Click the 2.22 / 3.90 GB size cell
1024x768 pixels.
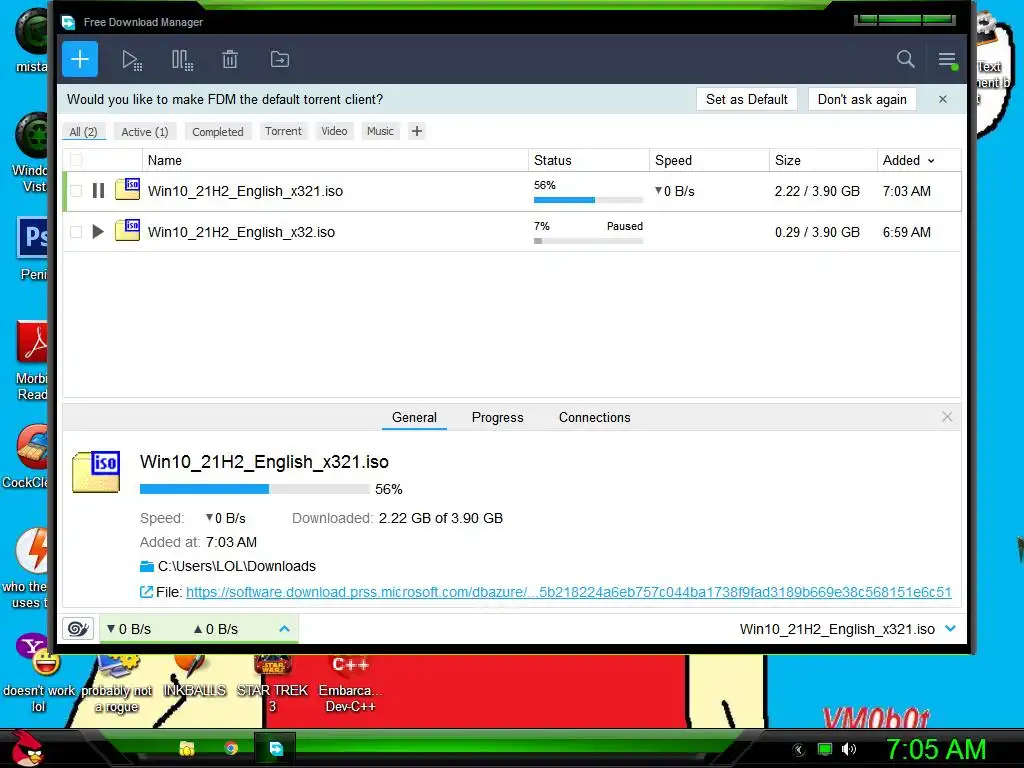[817, 191]
